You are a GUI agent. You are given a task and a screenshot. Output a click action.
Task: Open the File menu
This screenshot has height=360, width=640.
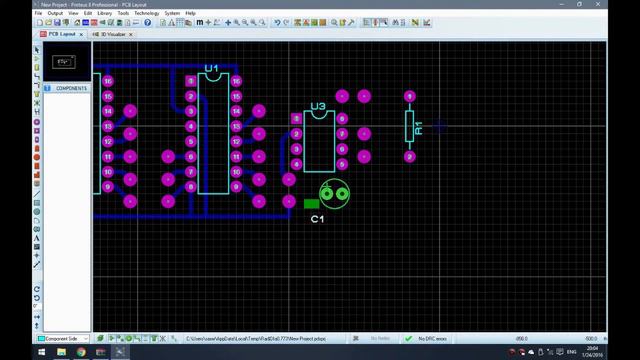point(38,13)
